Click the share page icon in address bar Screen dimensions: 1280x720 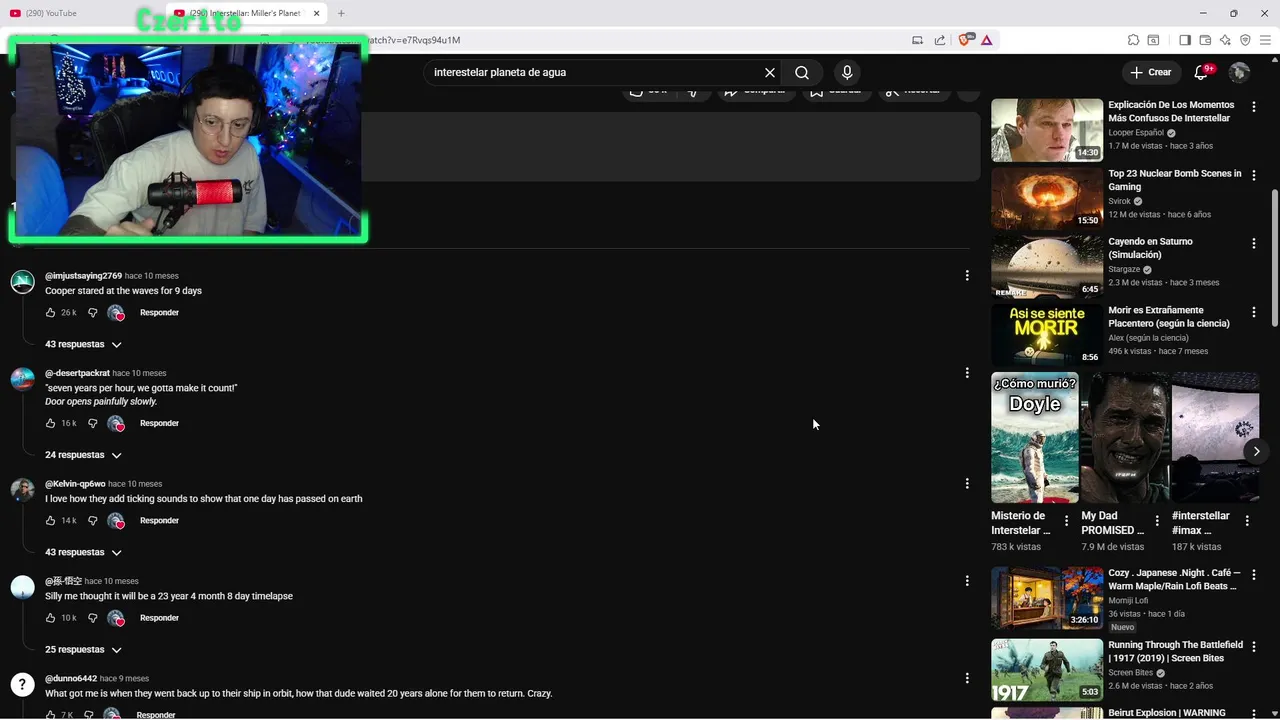point(940,40)
